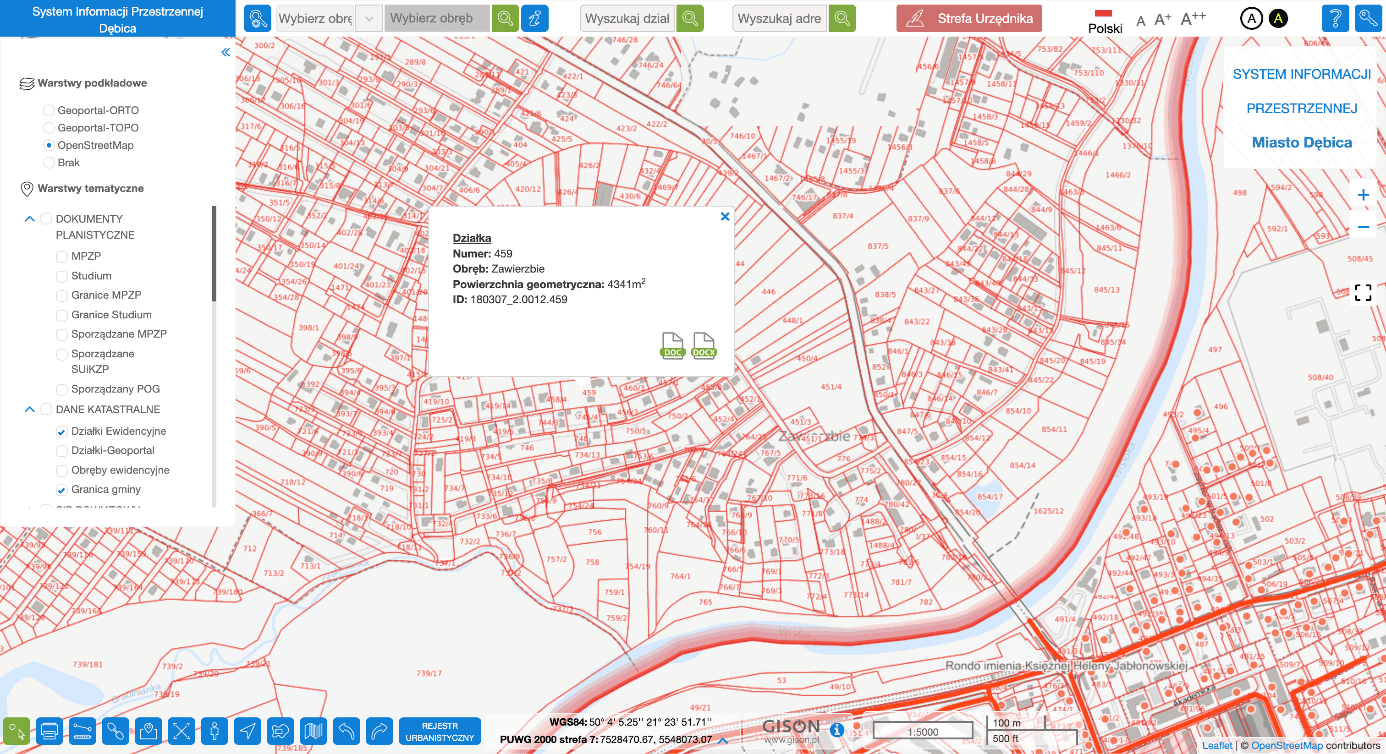Open the Wybierz obręb dropdown
1386x754 pixels.
(369, 18)
